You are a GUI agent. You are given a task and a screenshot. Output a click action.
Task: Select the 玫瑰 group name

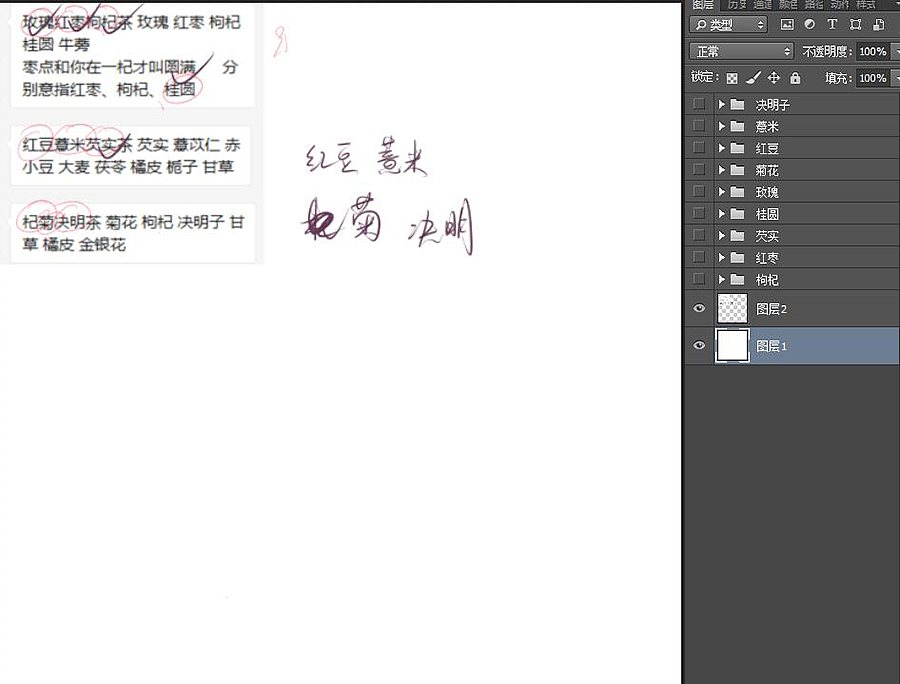[767, 192]
